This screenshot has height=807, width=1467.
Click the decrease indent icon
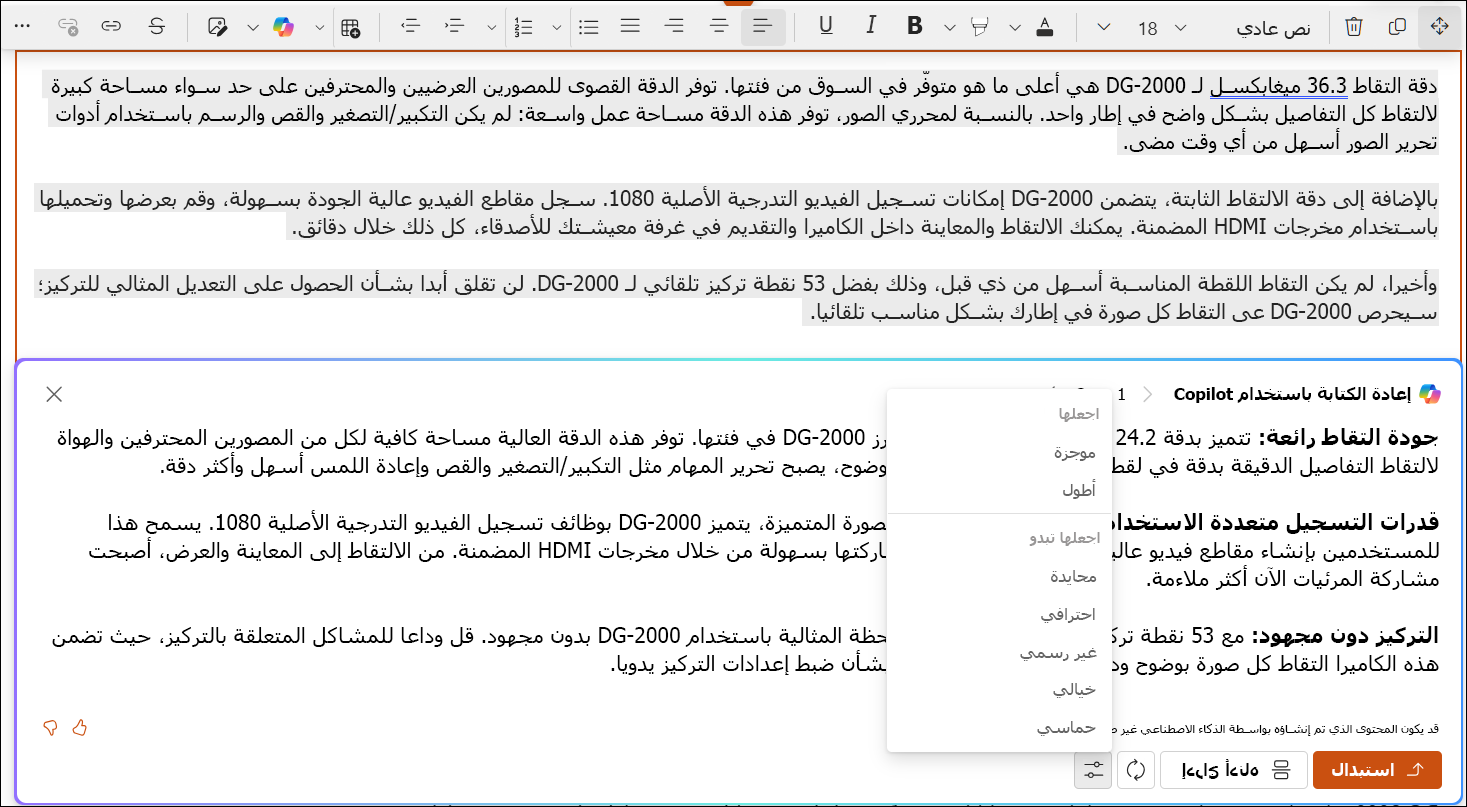(410, 27)
